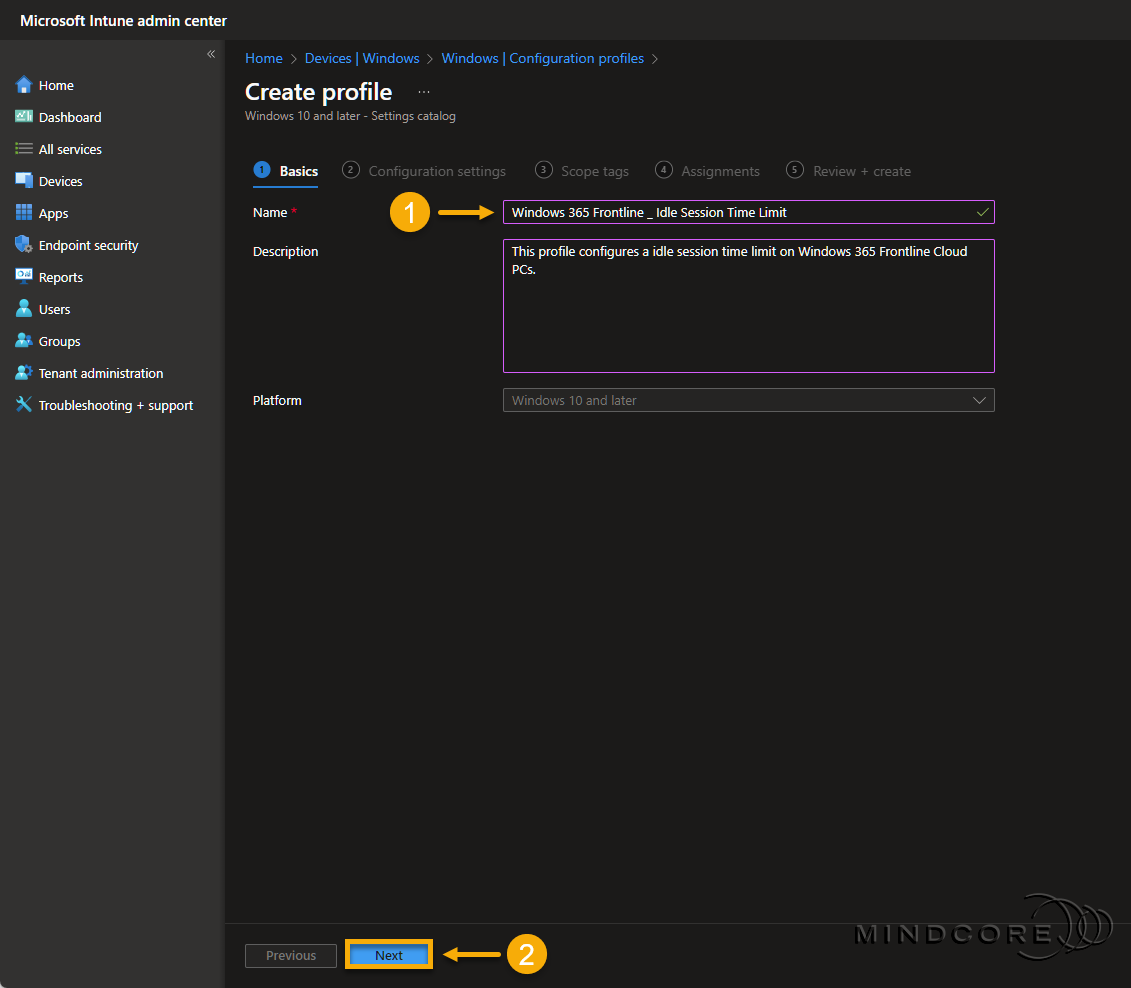Click the Microsoft Intune admin center title
Image resolution: width=1131 pixels, height=988 pixels.
123,21
